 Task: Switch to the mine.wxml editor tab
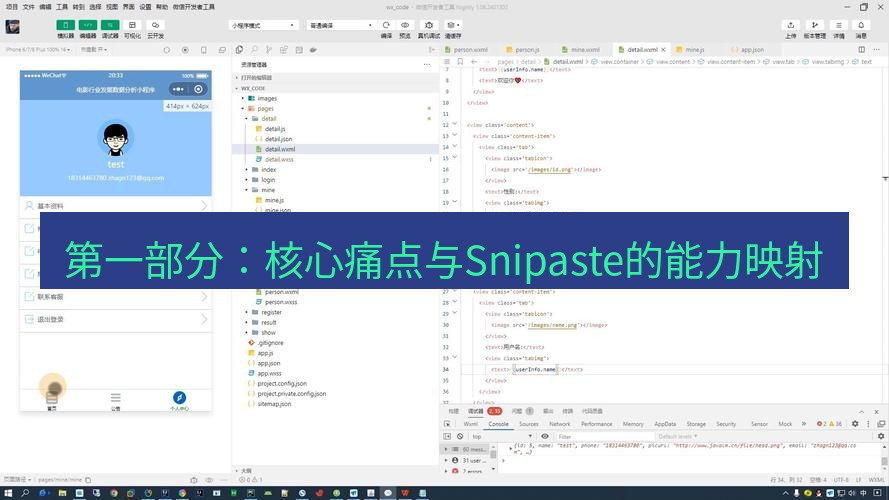coord(581,50)
